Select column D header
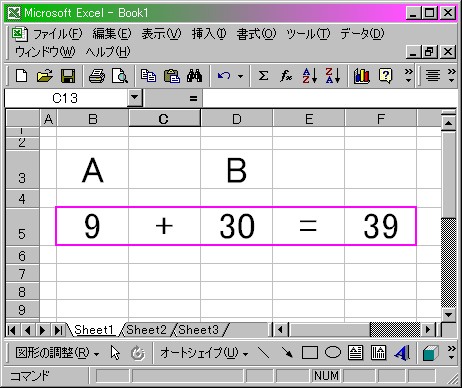The height and width of the screenshot is (388, 462). pyautogui.click(x=236, y=119)
